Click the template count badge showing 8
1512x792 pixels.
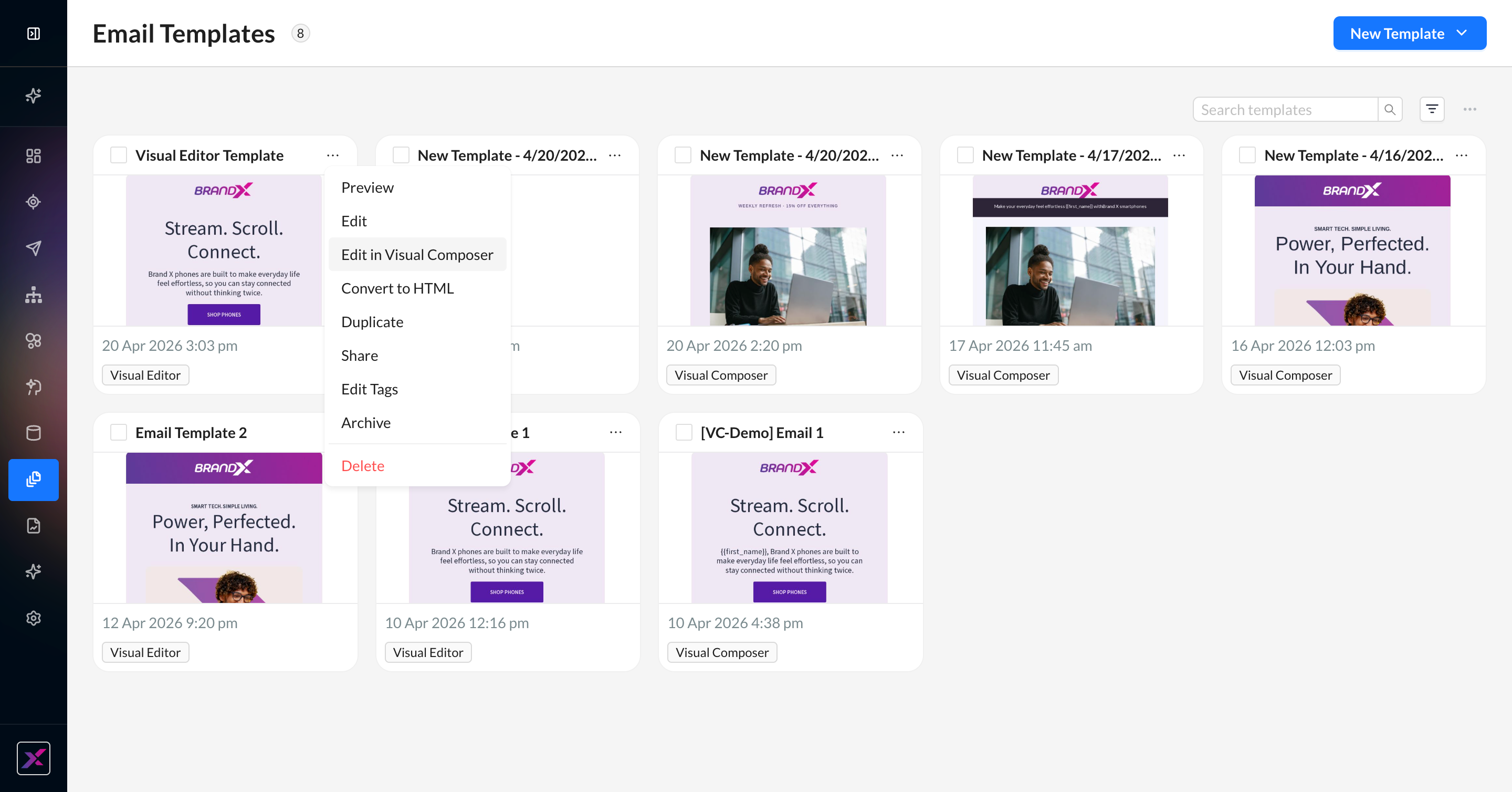click(300, 34)
